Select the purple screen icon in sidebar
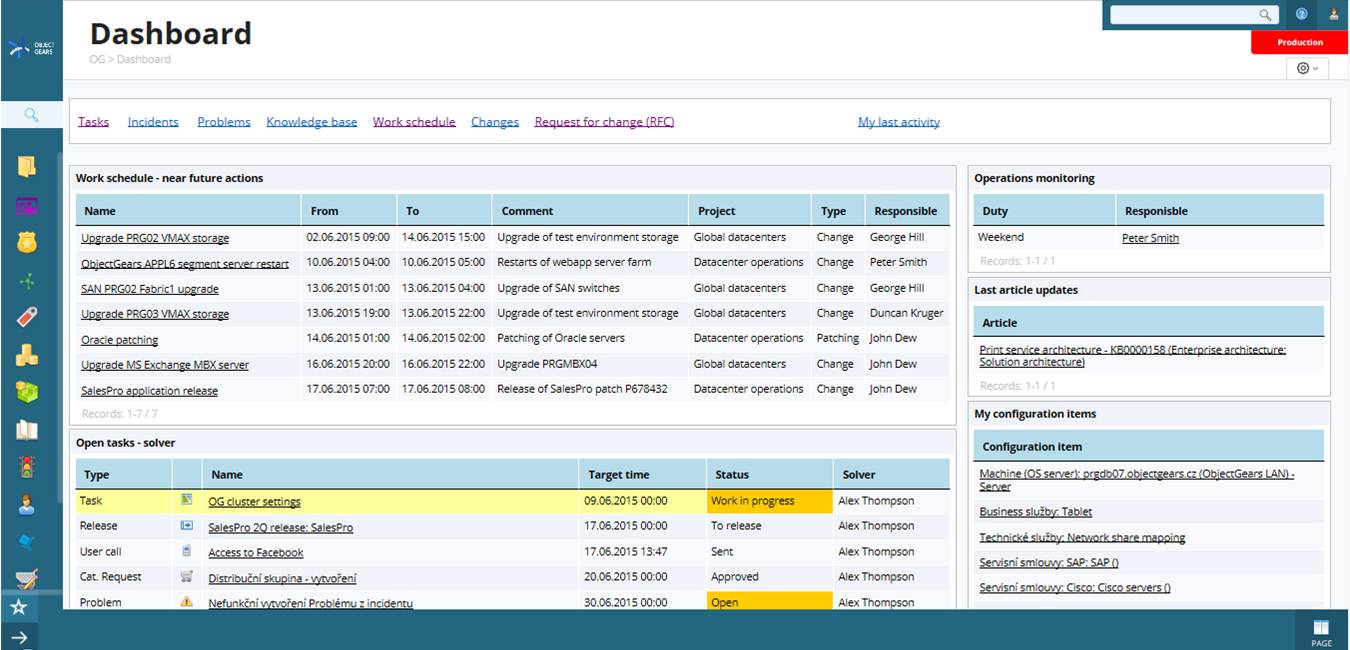 pyautogui.click(x=27, y=206)
